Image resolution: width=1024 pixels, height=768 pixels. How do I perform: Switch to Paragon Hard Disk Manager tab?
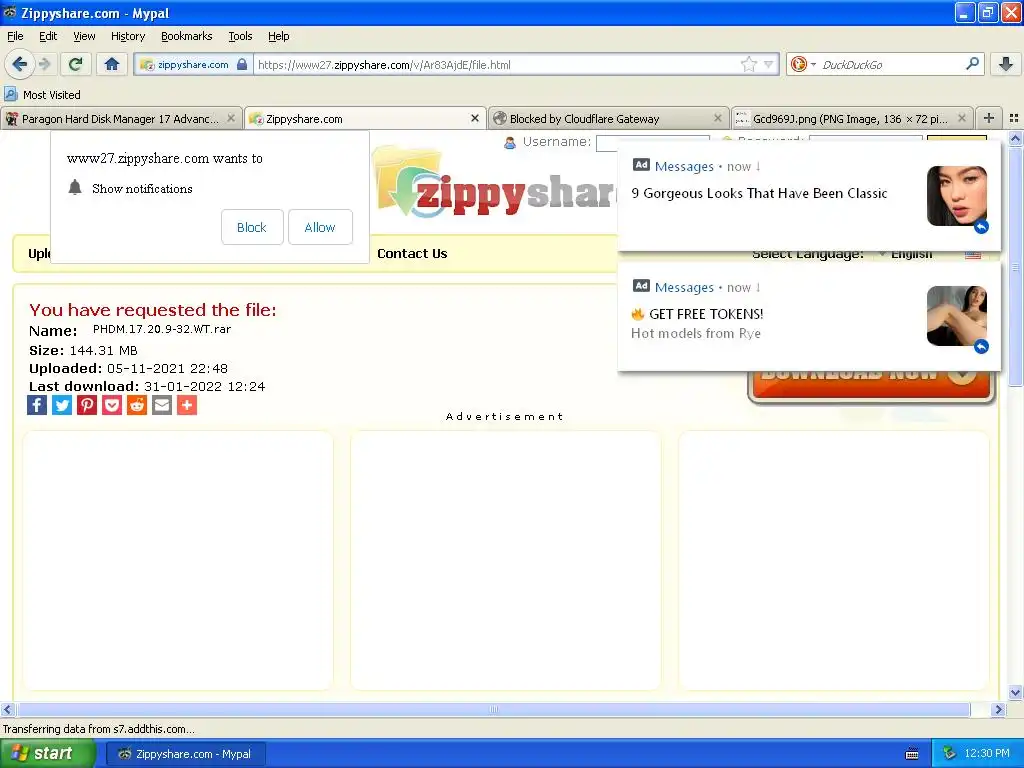[121, 118]
